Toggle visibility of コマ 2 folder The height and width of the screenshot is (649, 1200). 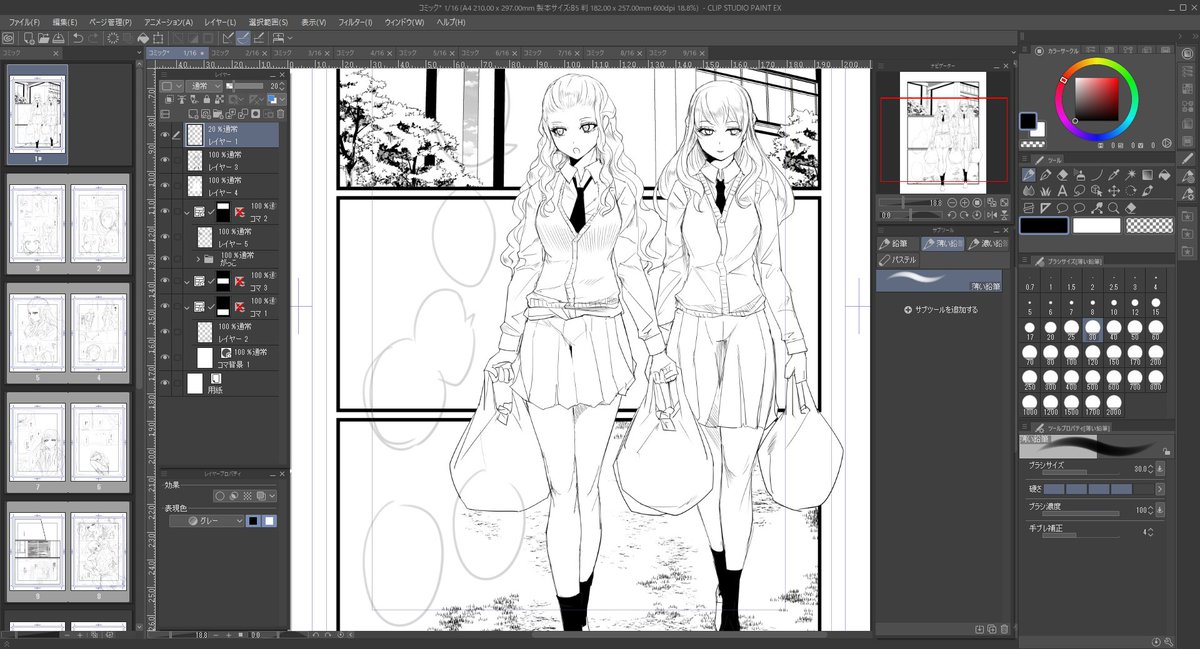tap(165, 212)
